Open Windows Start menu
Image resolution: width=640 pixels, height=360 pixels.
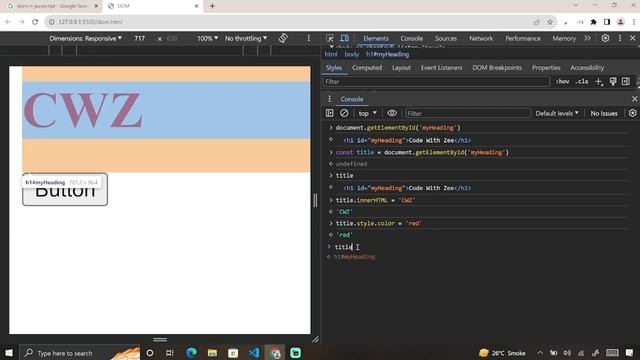click(9, 353)
